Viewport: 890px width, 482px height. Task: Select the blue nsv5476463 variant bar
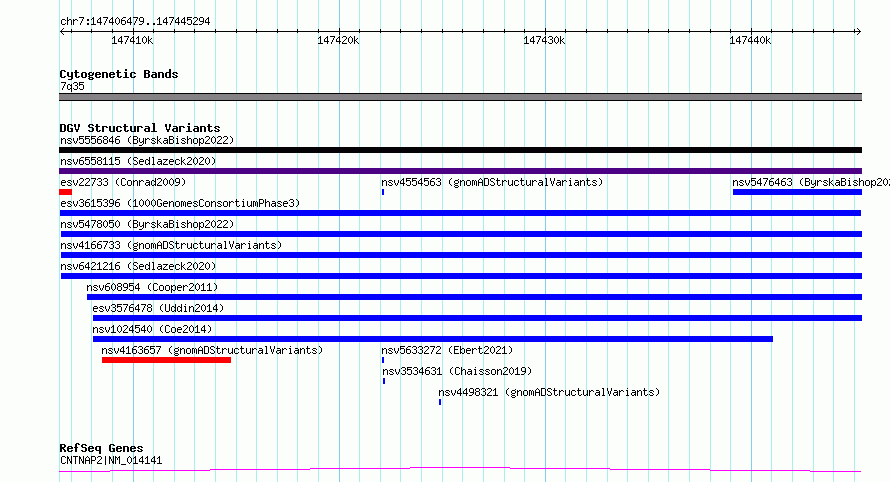pyautogui.click(x=797, y=192)
